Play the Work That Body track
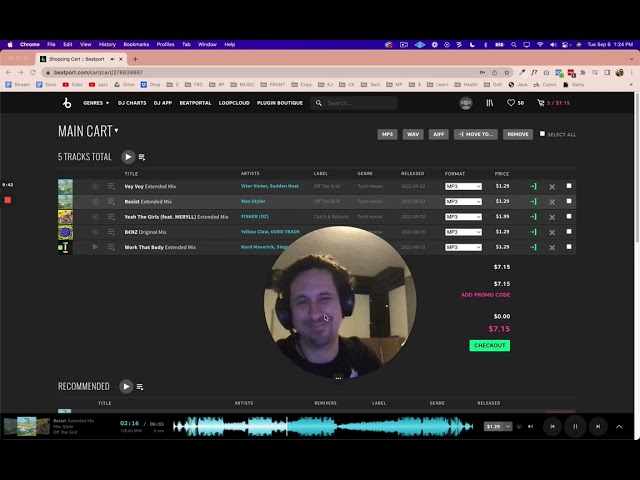 (95, 247)
